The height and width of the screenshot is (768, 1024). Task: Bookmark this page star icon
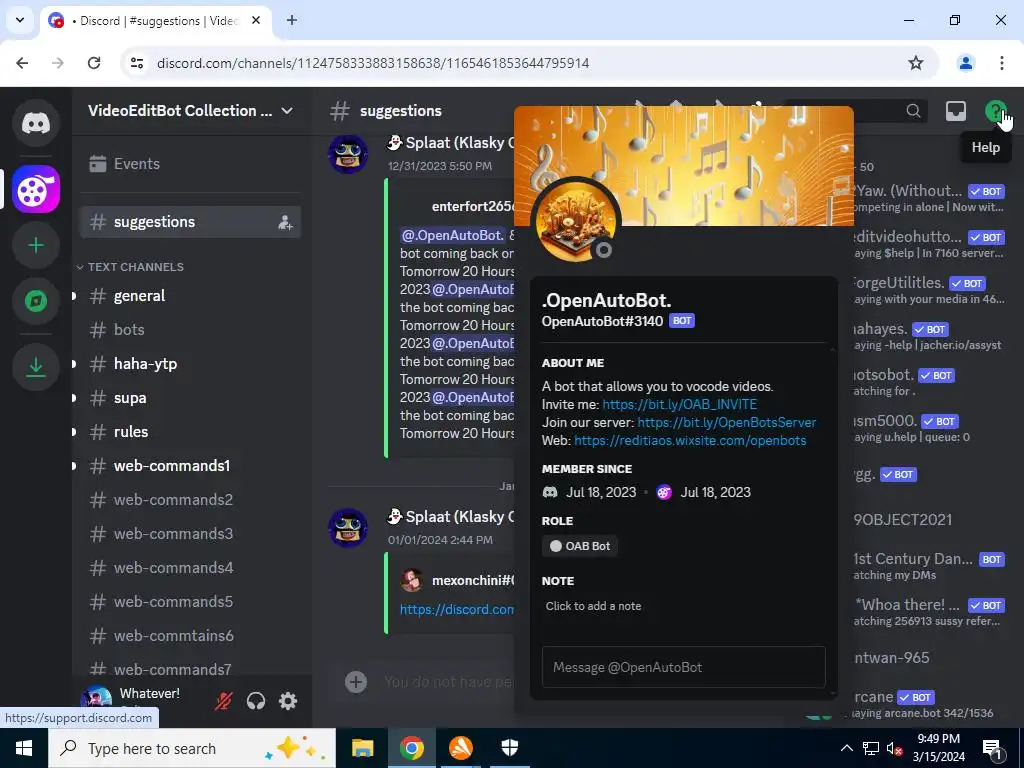pos(916,63)
